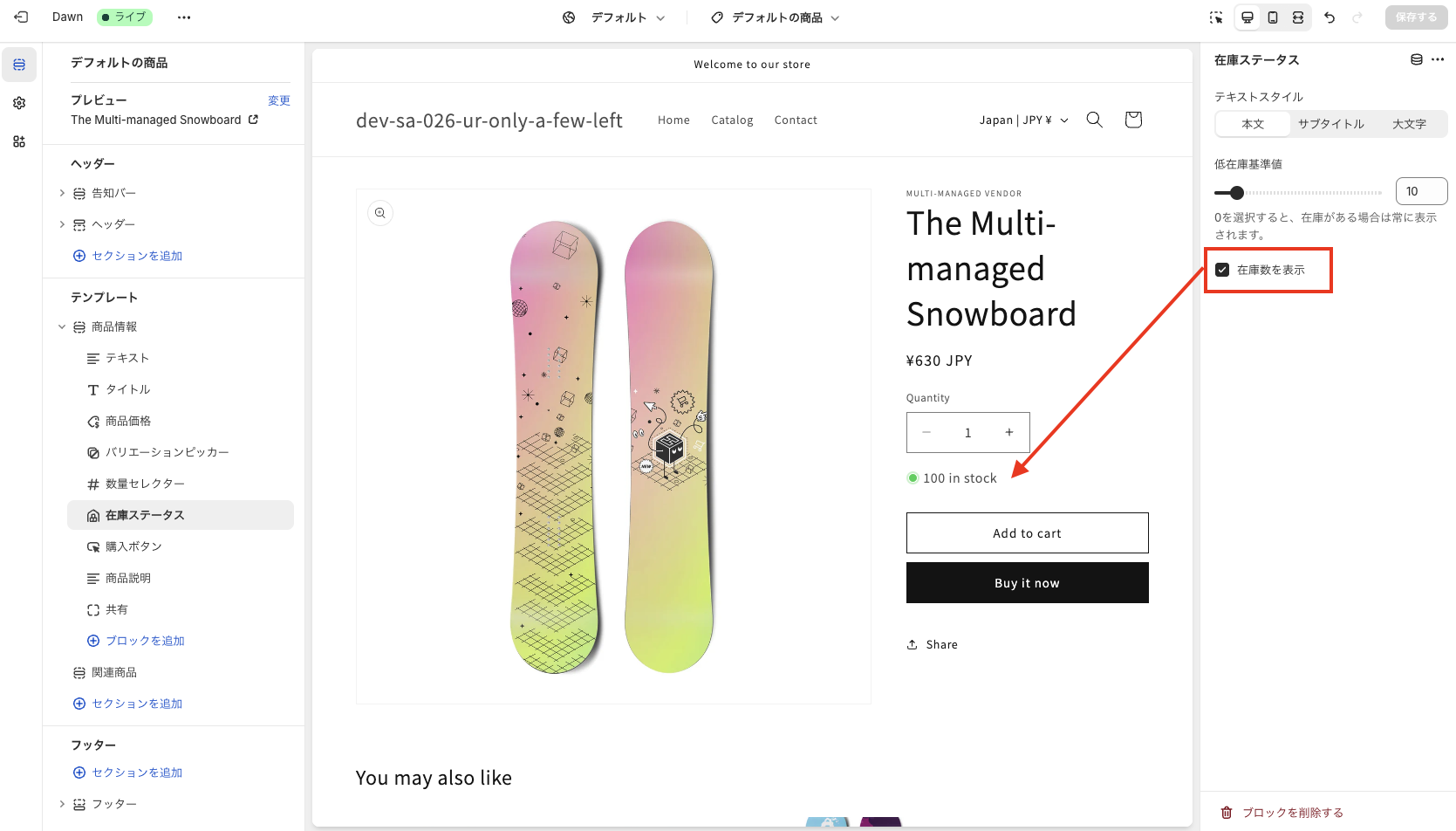1456x831 pixels.
Task: Toggle the inspector selection icon
Action: pos(1216,17)
